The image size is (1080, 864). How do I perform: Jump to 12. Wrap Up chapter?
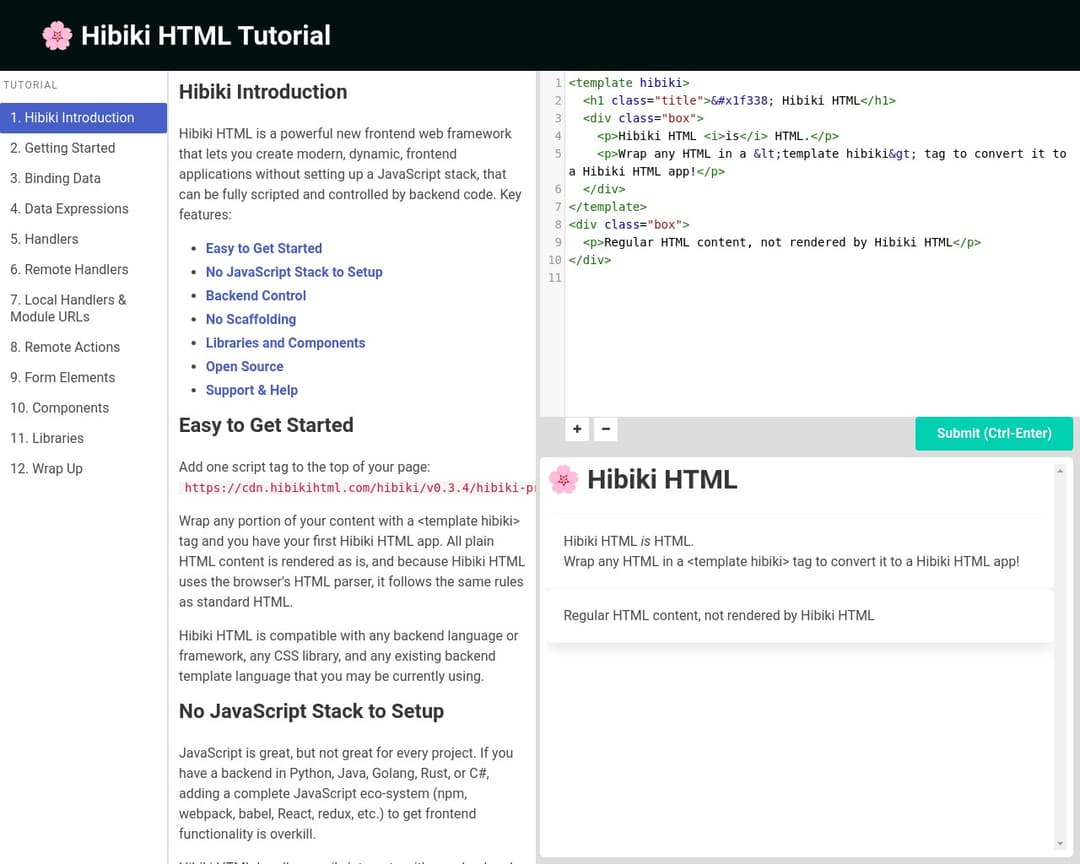(x=83, y=469)
